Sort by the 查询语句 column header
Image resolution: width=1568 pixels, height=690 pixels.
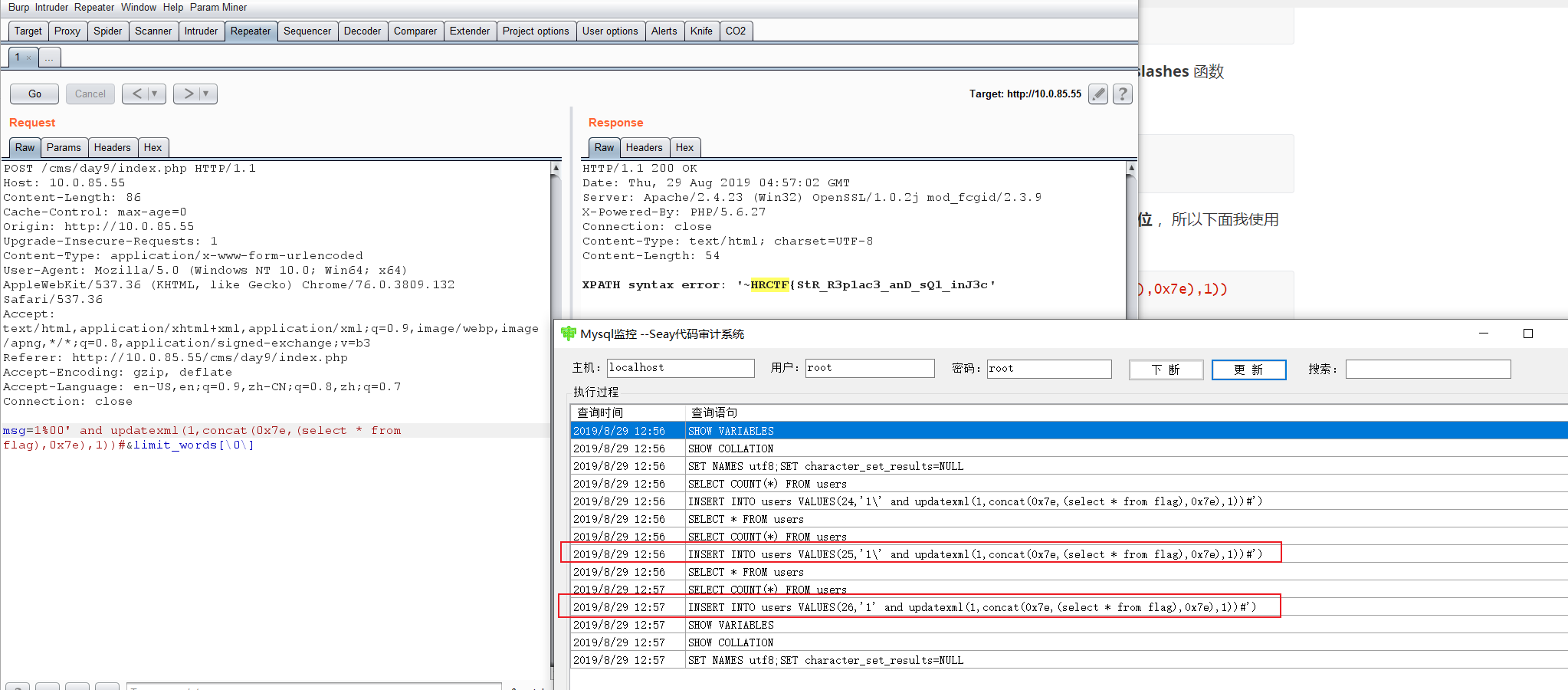pos(1126,412)
